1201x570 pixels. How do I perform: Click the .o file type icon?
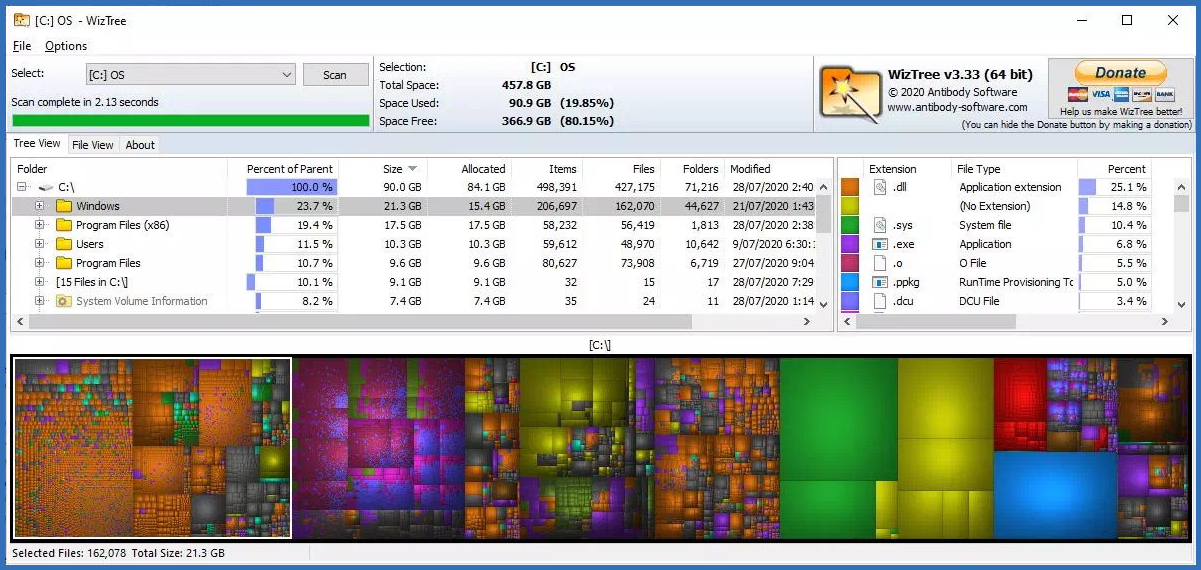click(880, 263)
